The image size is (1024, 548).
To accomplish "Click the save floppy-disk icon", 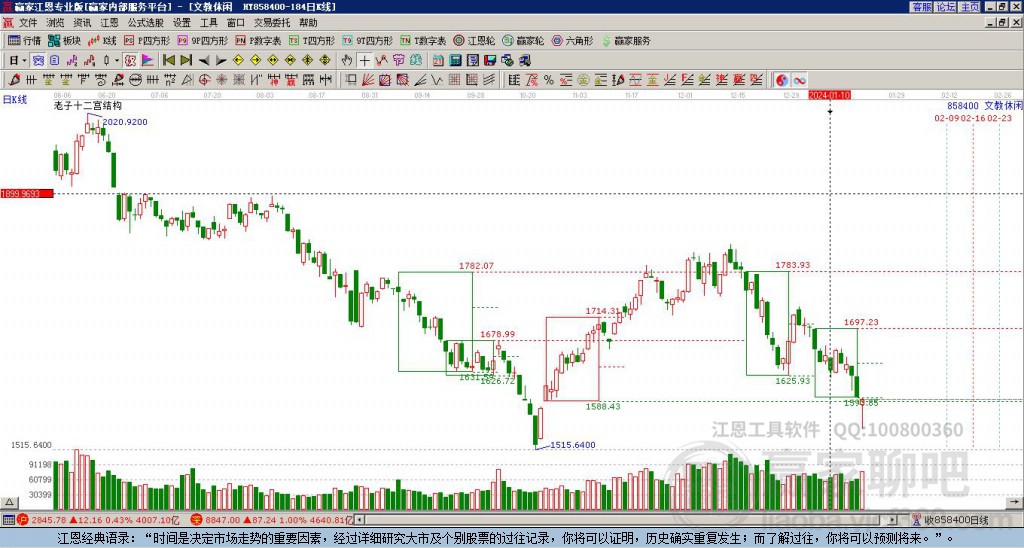I will [x=490, y=60].
